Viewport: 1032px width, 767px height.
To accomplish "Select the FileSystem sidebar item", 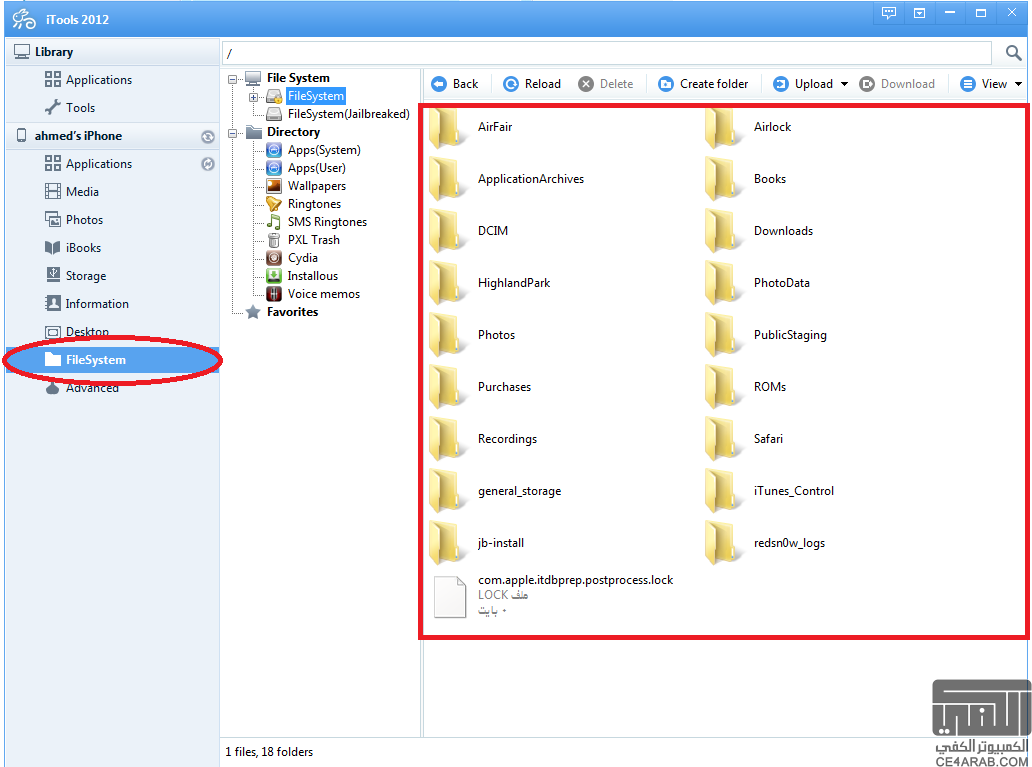I will (113, 360).
